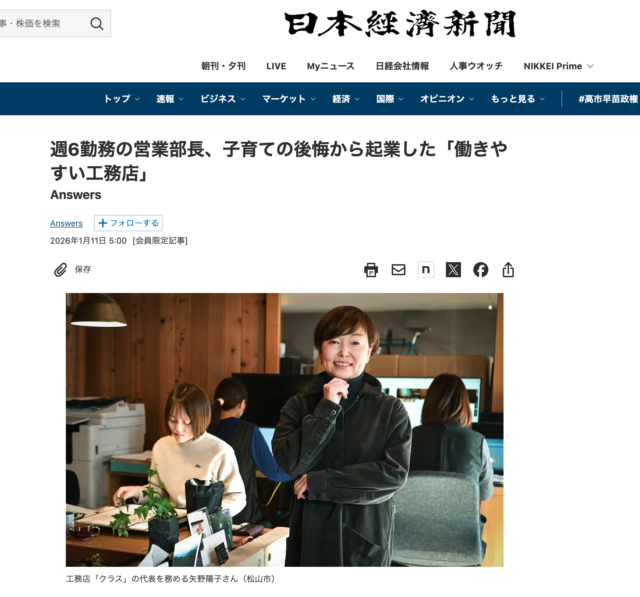Viewport: 640px width, 597px height.
Task: Share article on Facebook icon
Action: click(480, 270)
